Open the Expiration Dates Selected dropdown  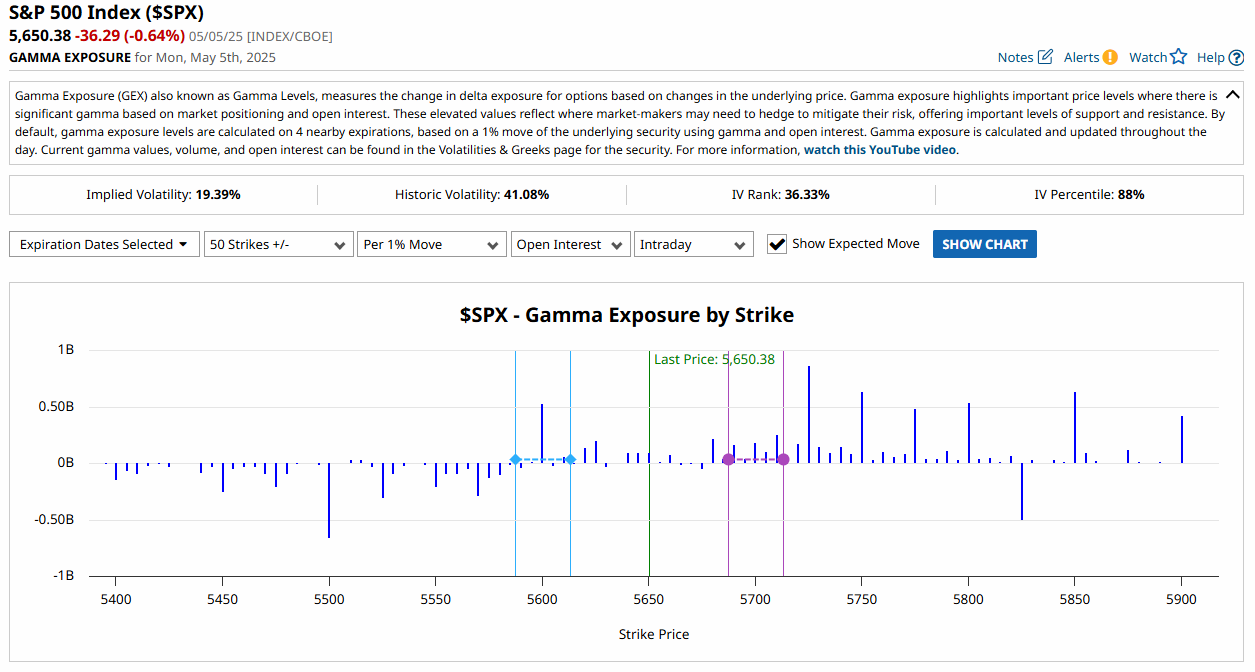[x=105, y=244]
